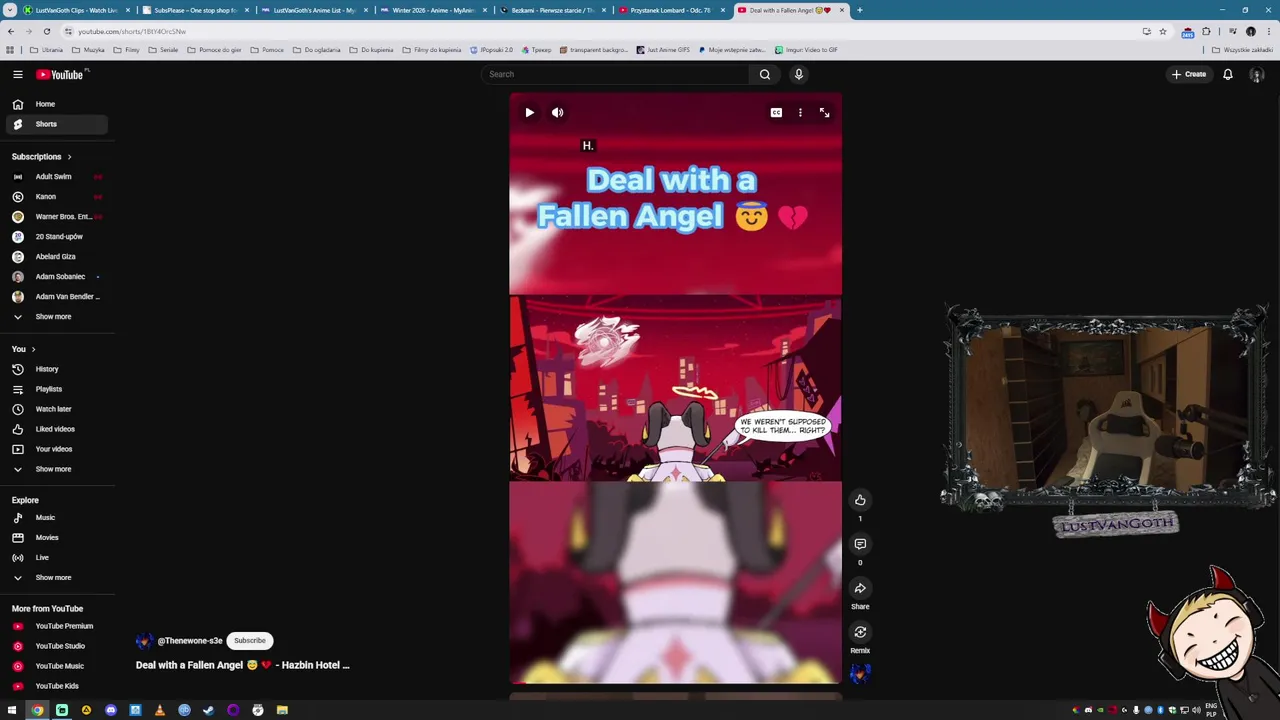This screenshot has height=720, width=1280.
Task: Open watch History
Action: pos(55,369)
